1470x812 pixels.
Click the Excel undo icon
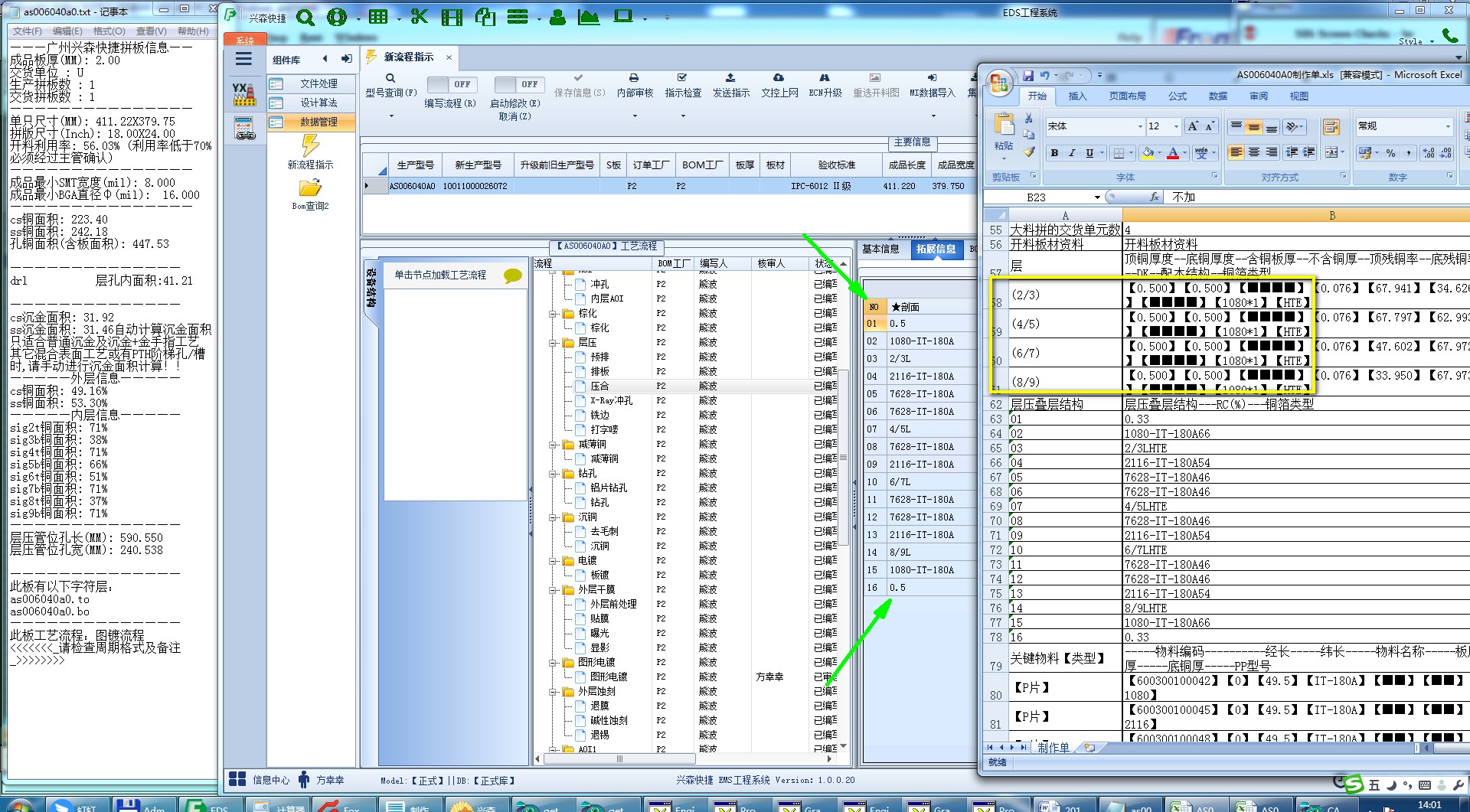[x=1044, y=75]
